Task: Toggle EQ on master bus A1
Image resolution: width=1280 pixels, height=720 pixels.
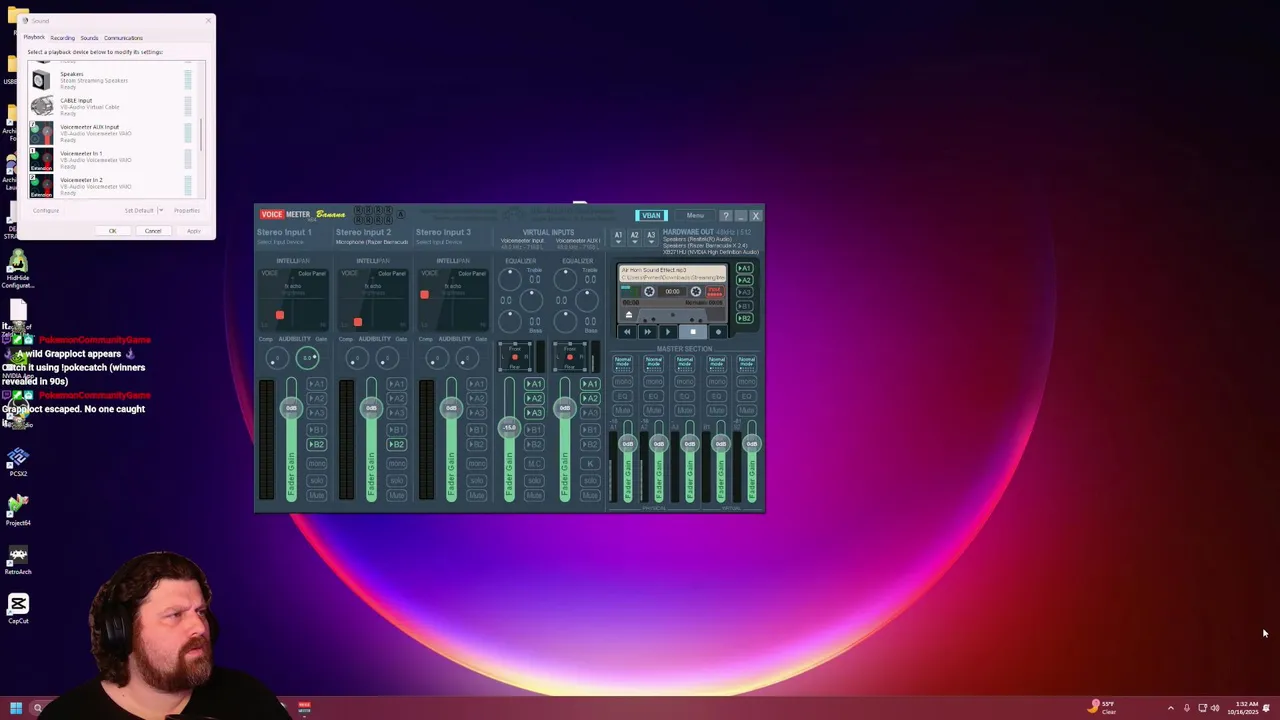Action: [622, 396]
